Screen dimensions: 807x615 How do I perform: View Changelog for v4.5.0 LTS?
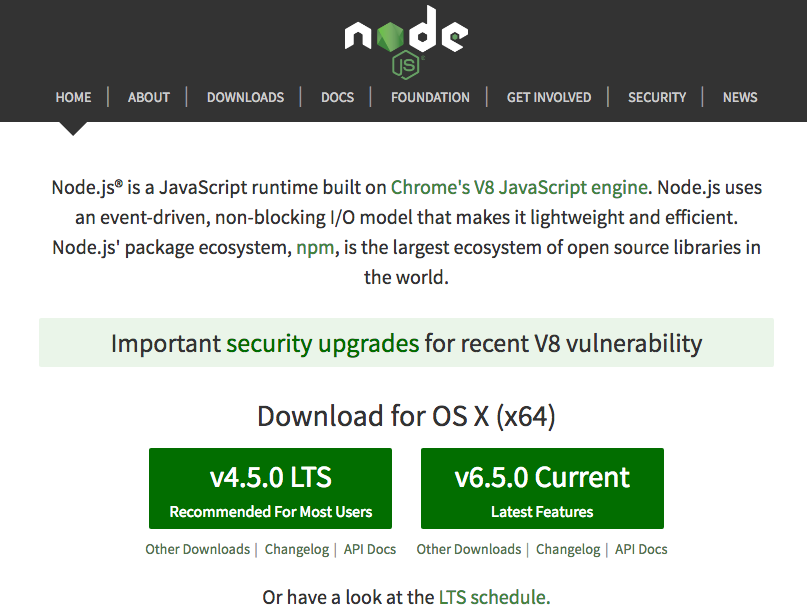point(298,549)
